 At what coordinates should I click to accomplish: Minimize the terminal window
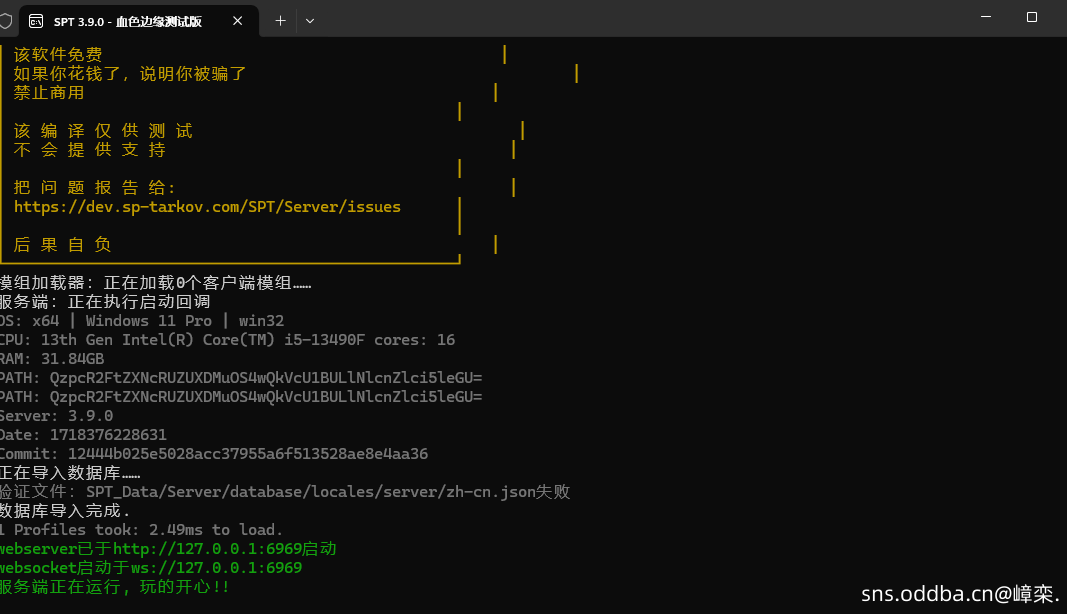tap(985, 17)
